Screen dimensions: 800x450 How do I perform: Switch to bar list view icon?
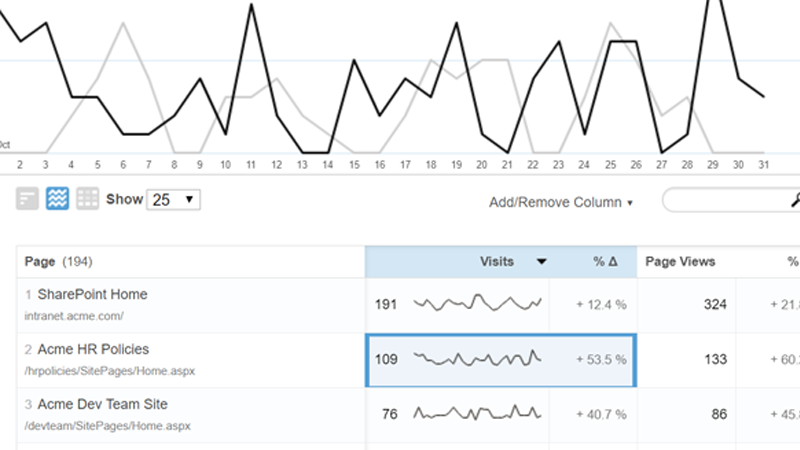(27, 198)
